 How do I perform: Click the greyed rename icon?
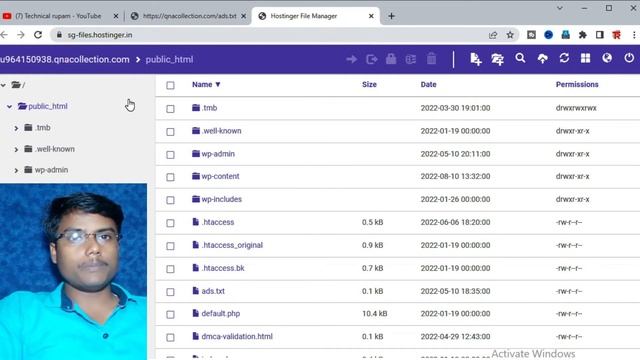click(411, 60)
